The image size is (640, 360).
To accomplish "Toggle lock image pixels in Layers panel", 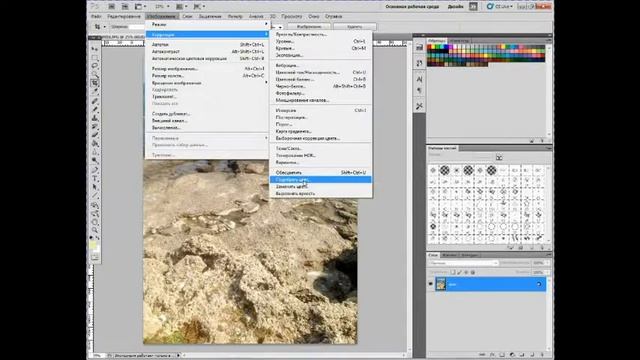I will (x=459, y=272).
